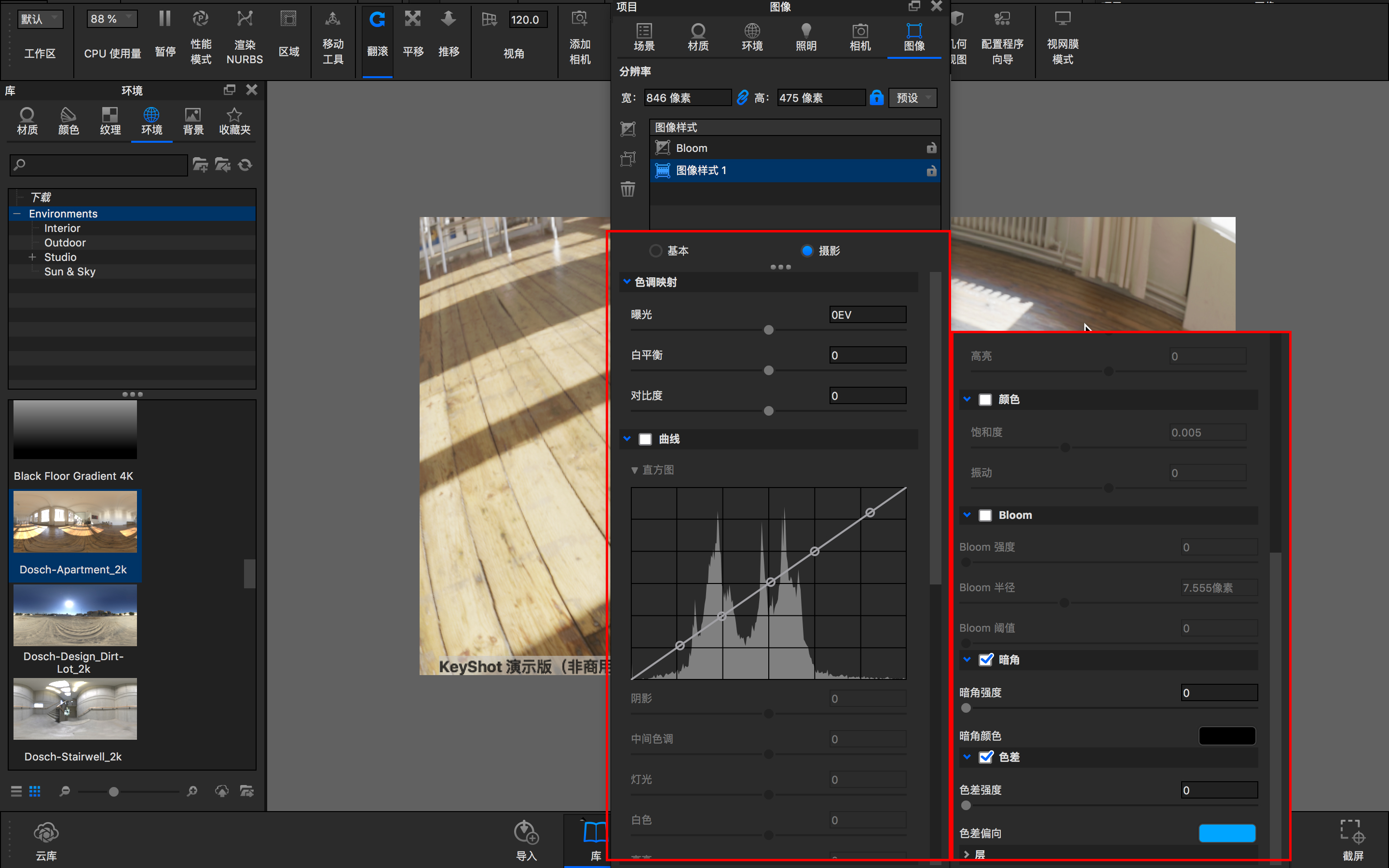The image size is (1389, 868).
Task: Enable the Curve checkbox
Action: tap(645, 439)
